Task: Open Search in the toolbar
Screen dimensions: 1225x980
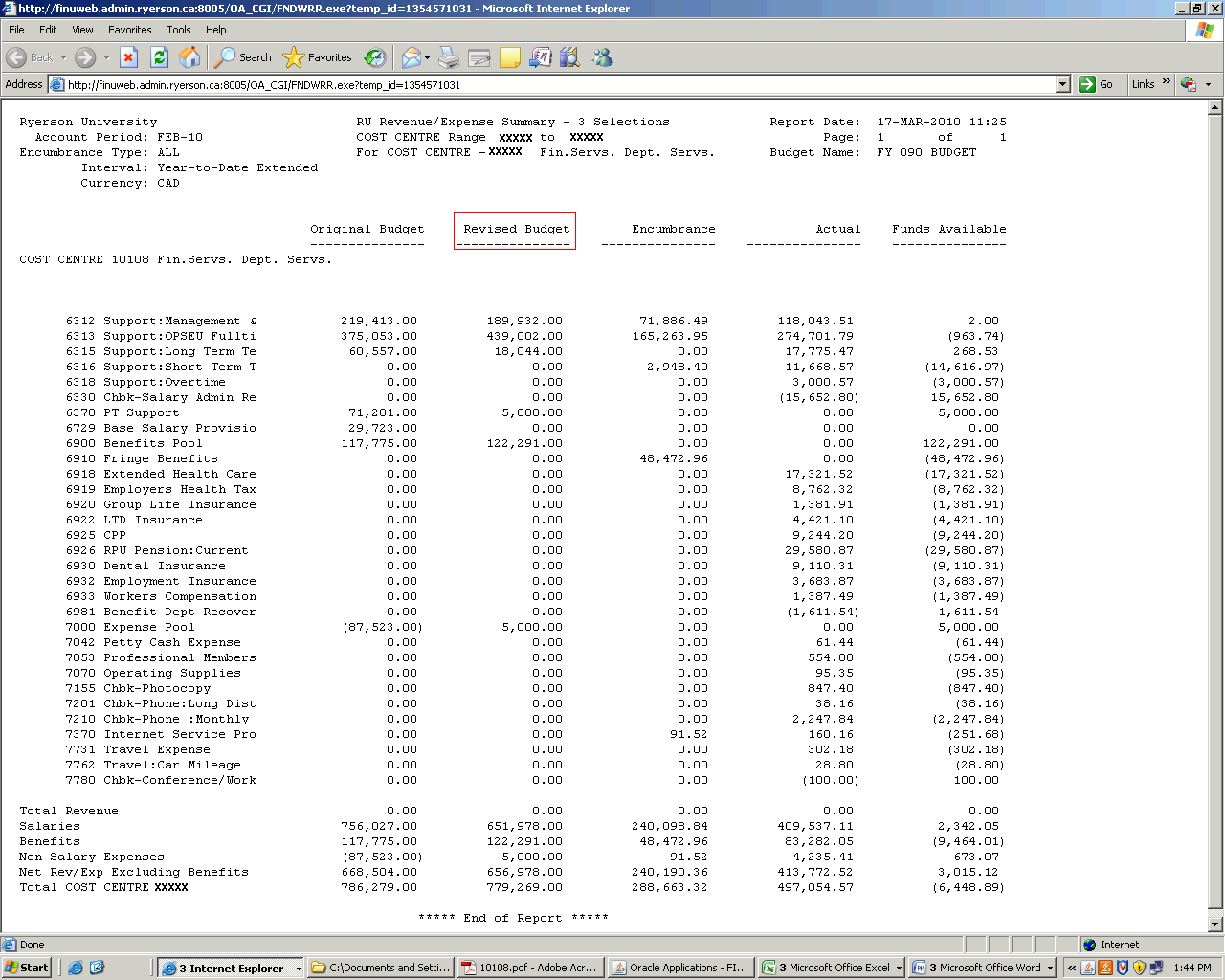Action: coord(243,57)
